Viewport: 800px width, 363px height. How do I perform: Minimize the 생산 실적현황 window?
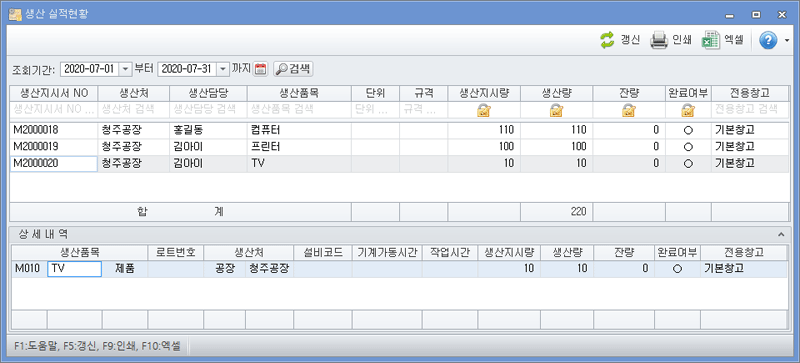coord(730,15)
